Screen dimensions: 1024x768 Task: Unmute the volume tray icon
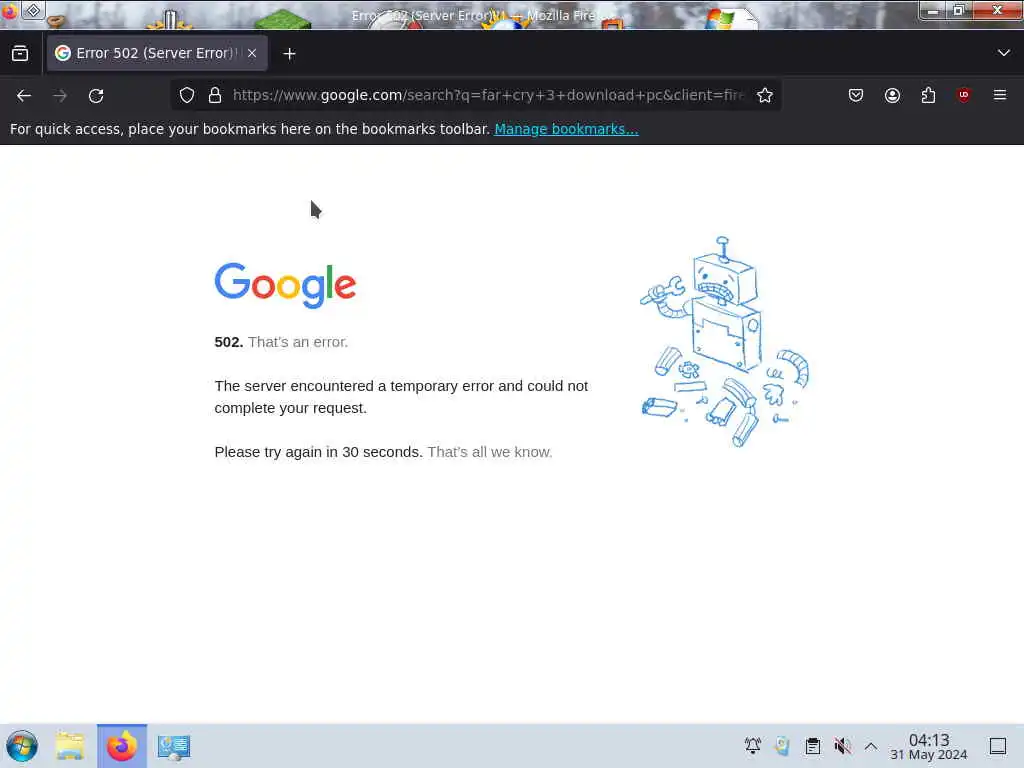[x=842, y=746]
